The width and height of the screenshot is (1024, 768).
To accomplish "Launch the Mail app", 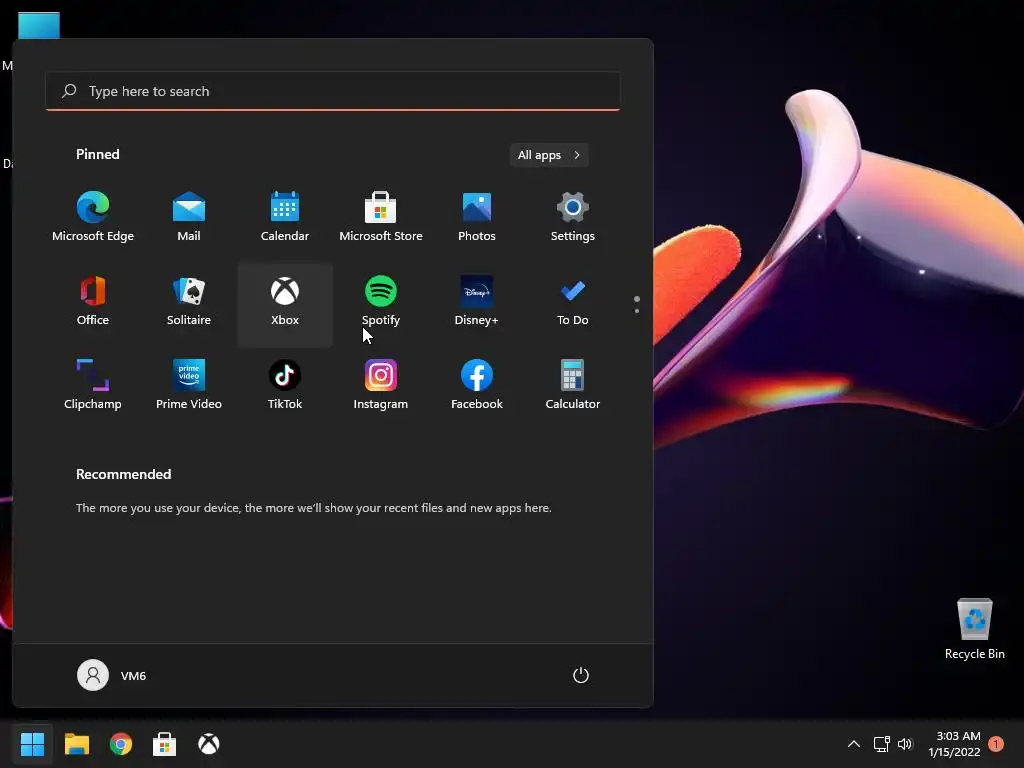I will point(189,217).
